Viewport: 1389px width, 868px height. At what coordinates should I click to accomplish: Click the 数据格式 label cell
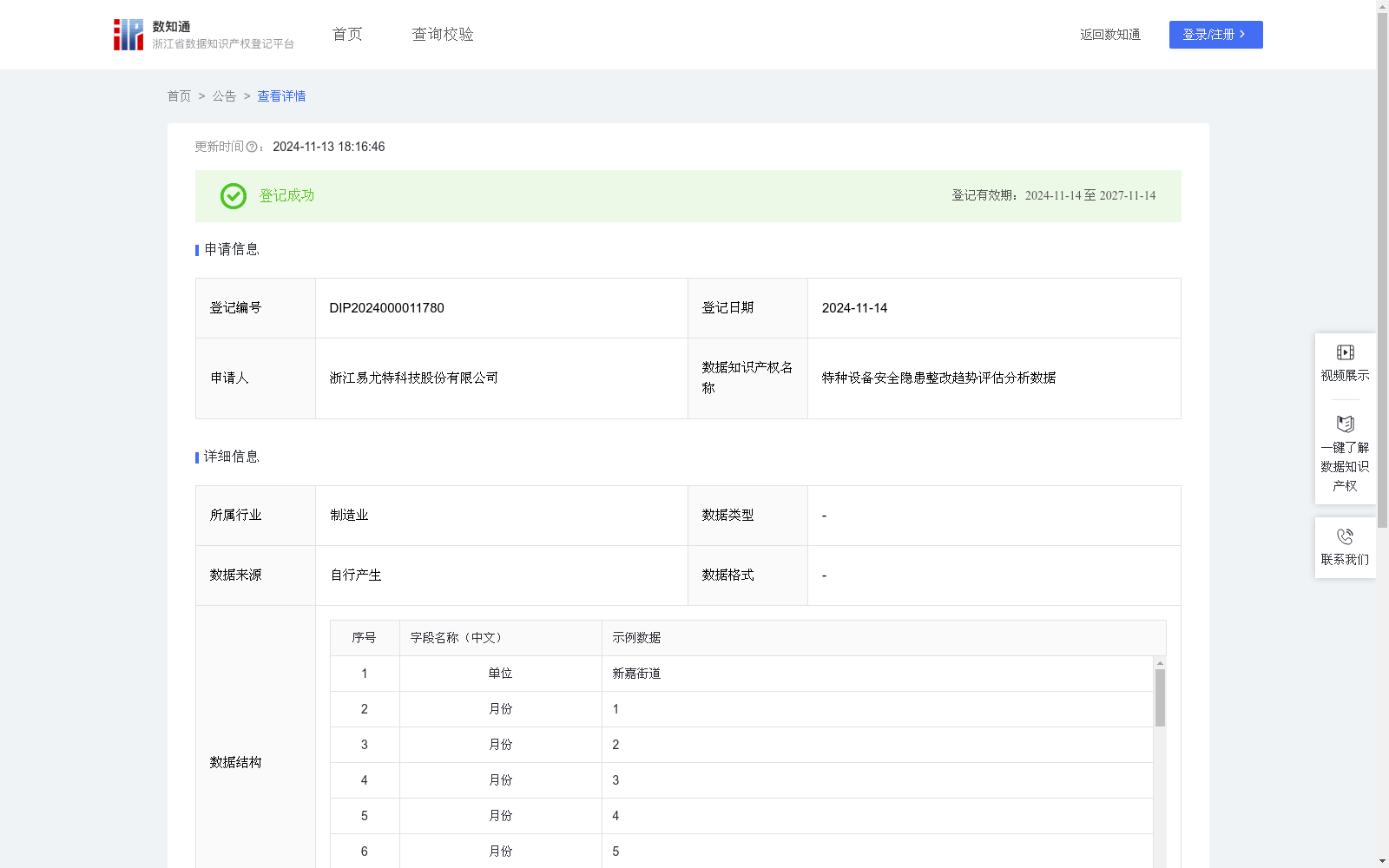[747, 575]
